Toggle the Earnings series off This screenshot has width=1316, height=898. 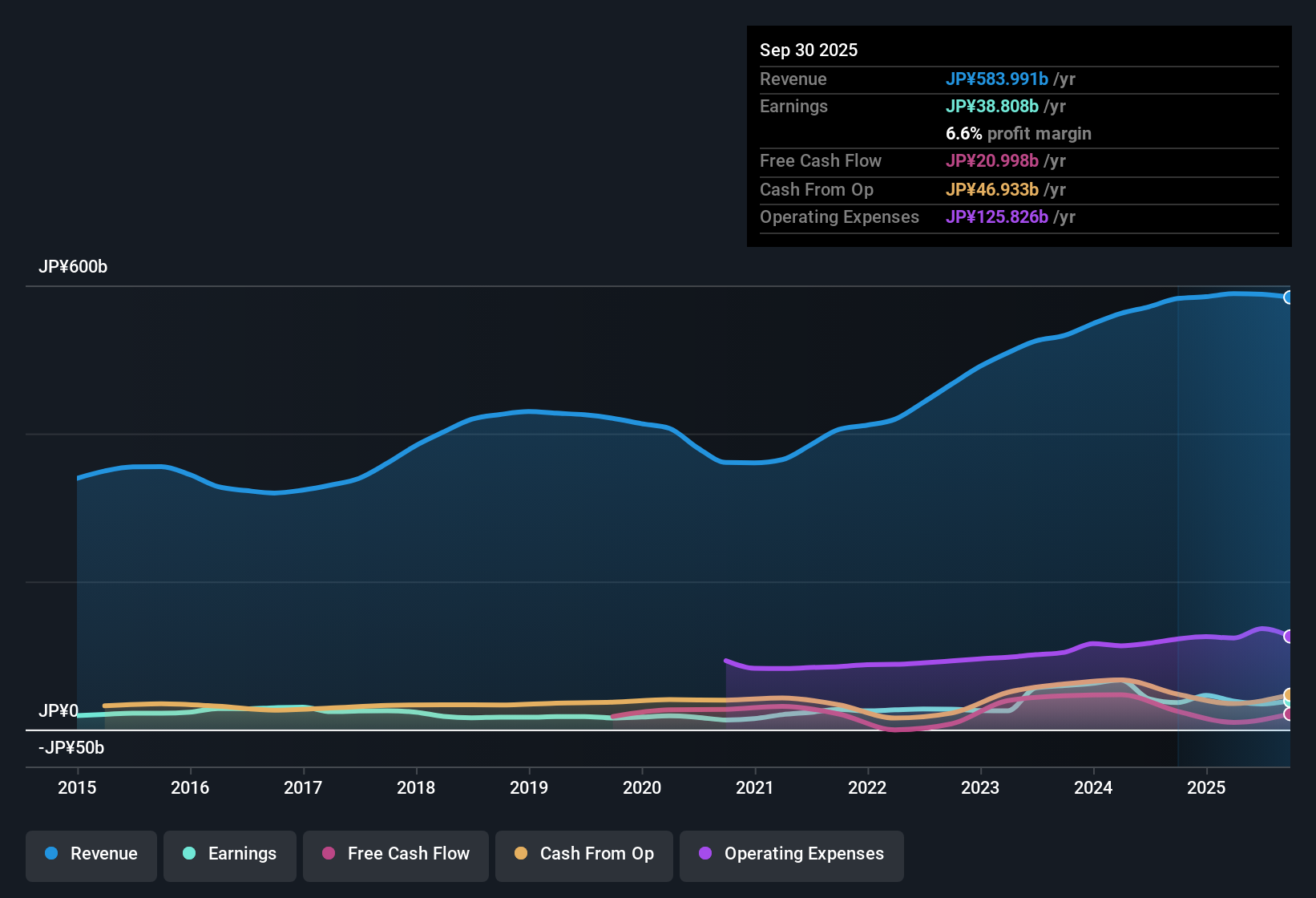click(x=229, y=854)
